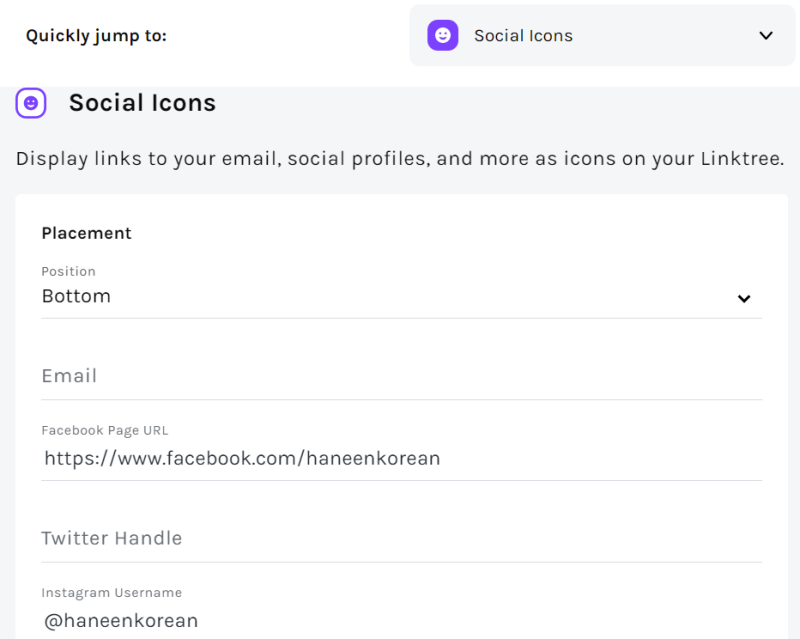The height and width of the screenshot is (639, 800).
Task: Click the @haneenkorean Instagram Username field
Action: point(121,620)
